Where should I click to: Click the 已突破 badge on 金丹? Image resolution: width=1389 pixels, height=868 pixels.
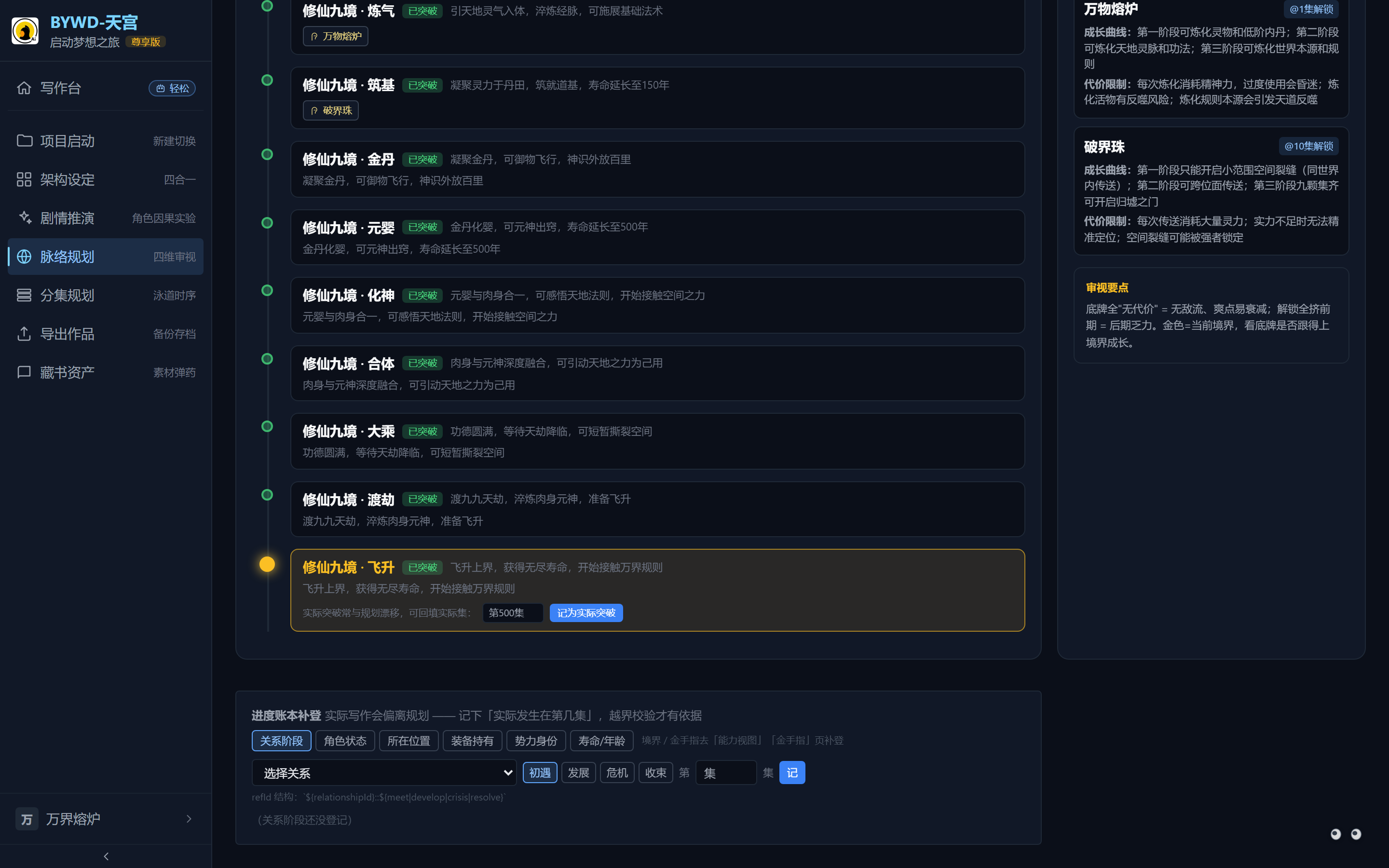[x=422, y=159]
